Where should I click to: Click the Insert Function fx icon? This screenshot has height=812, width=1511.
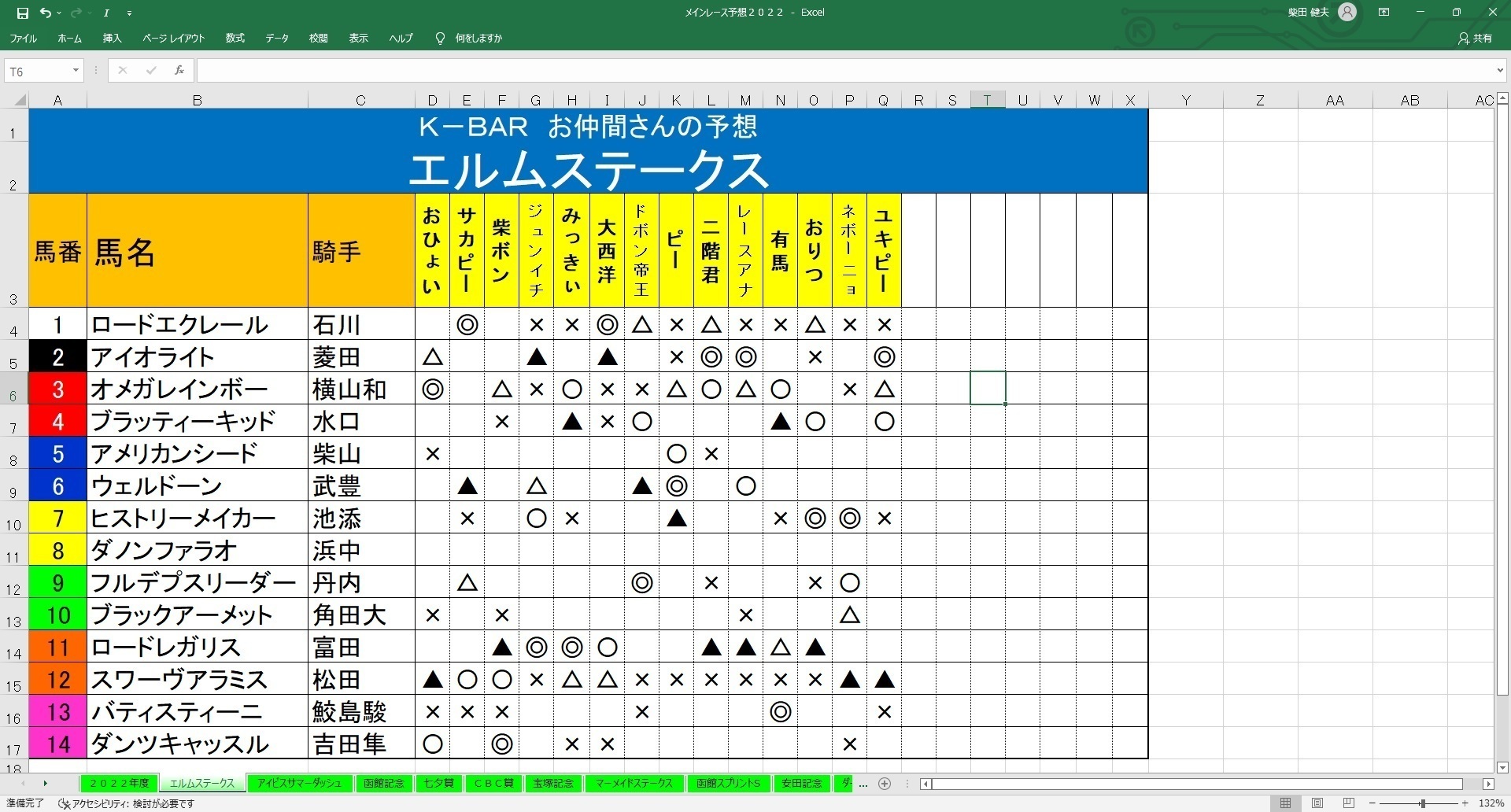[179, 71]
